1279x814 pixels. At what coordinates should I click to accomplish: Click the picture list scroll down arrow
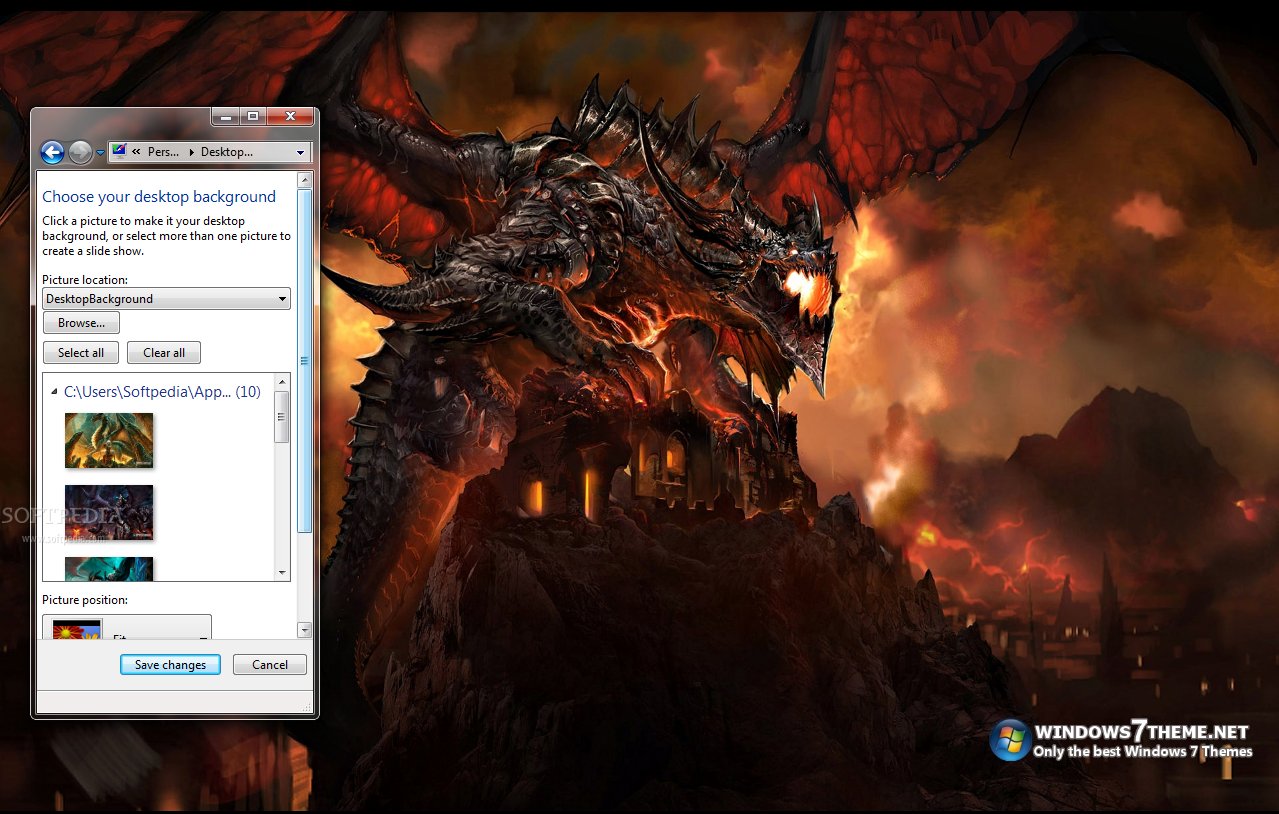coord(282,573)
